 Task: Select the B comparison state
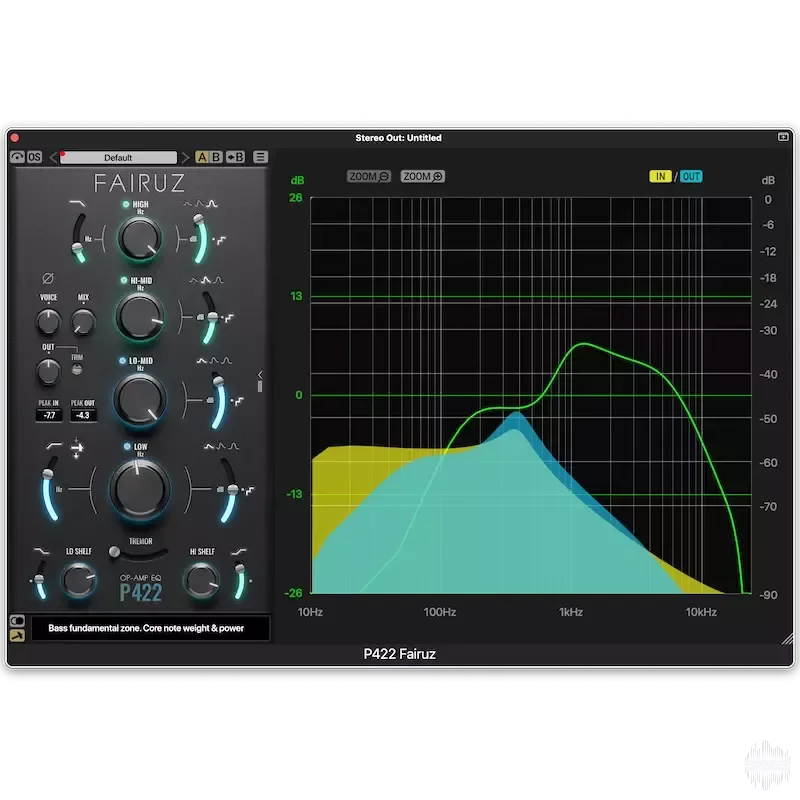tap(216, 157)
